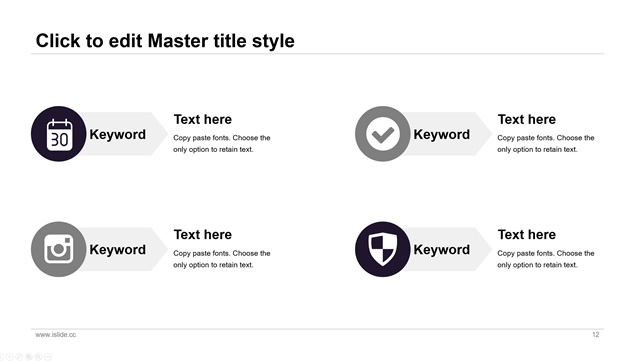Open the pen and pointer tools control
This screenshot has height=361, width=635.
pyautogui.click(x=19, y=357)
